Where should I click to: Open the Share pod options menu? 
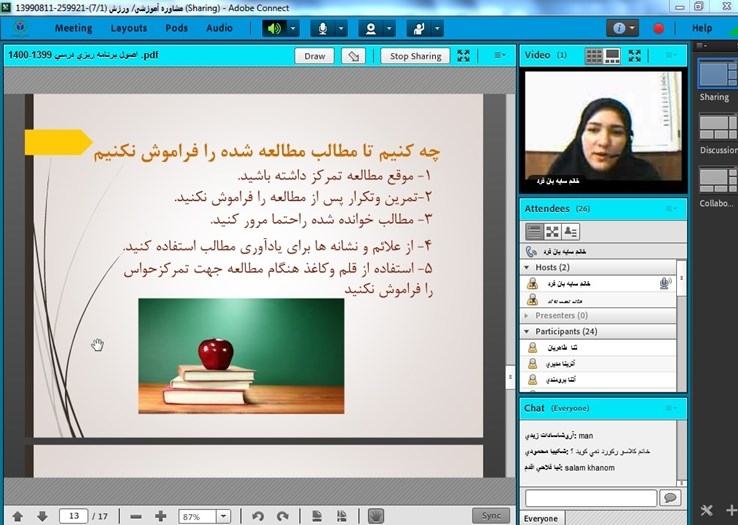click(x=500, y=56)
